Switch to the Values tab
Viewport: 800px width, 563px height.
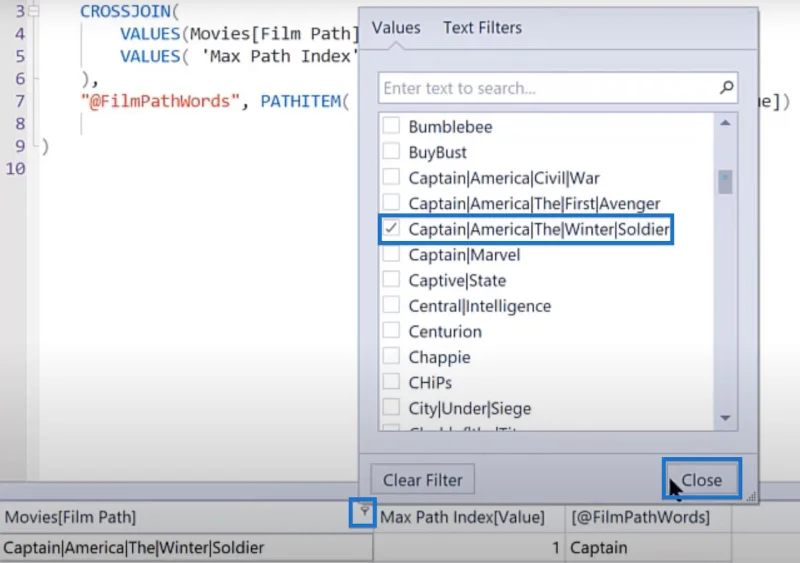click(396, 28)
